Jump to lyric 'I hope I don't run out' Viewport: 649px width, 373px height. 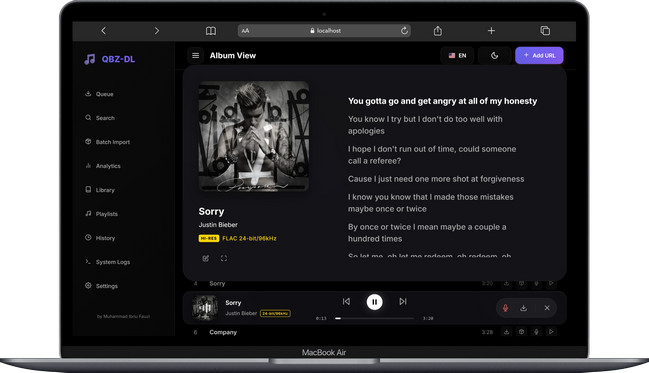tap(432, 155)
